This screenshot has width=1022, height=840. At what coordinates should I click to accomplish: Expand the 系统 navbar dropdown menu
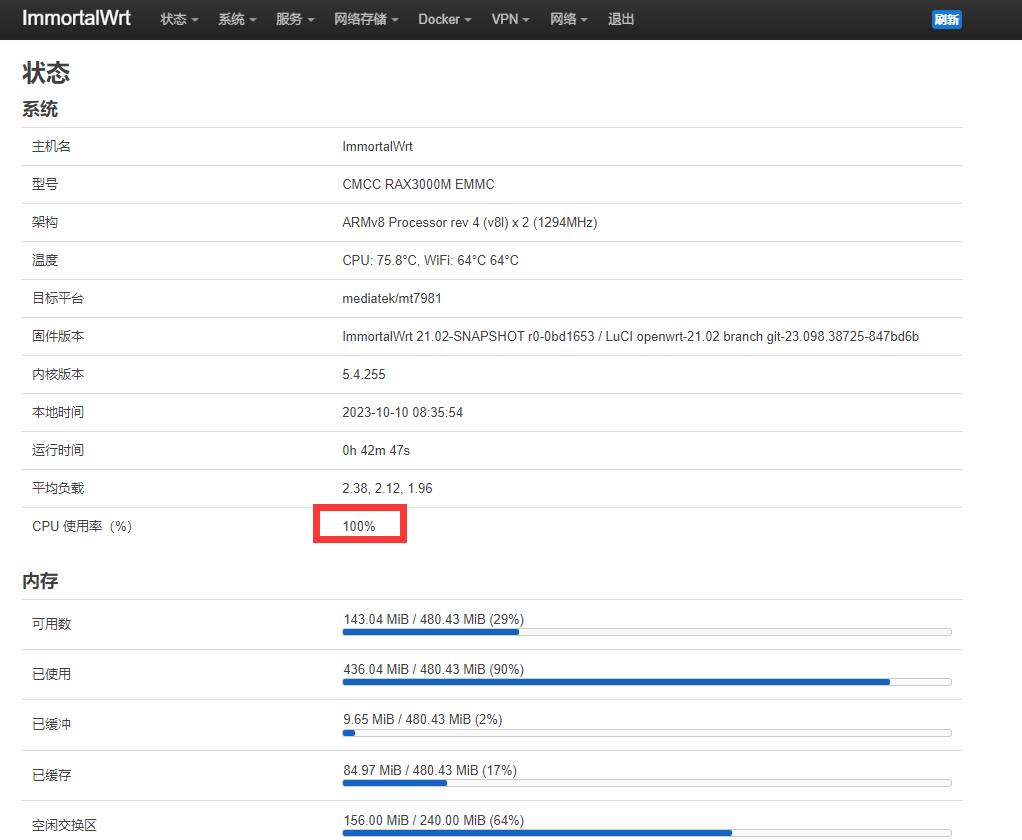pos(237,20)
